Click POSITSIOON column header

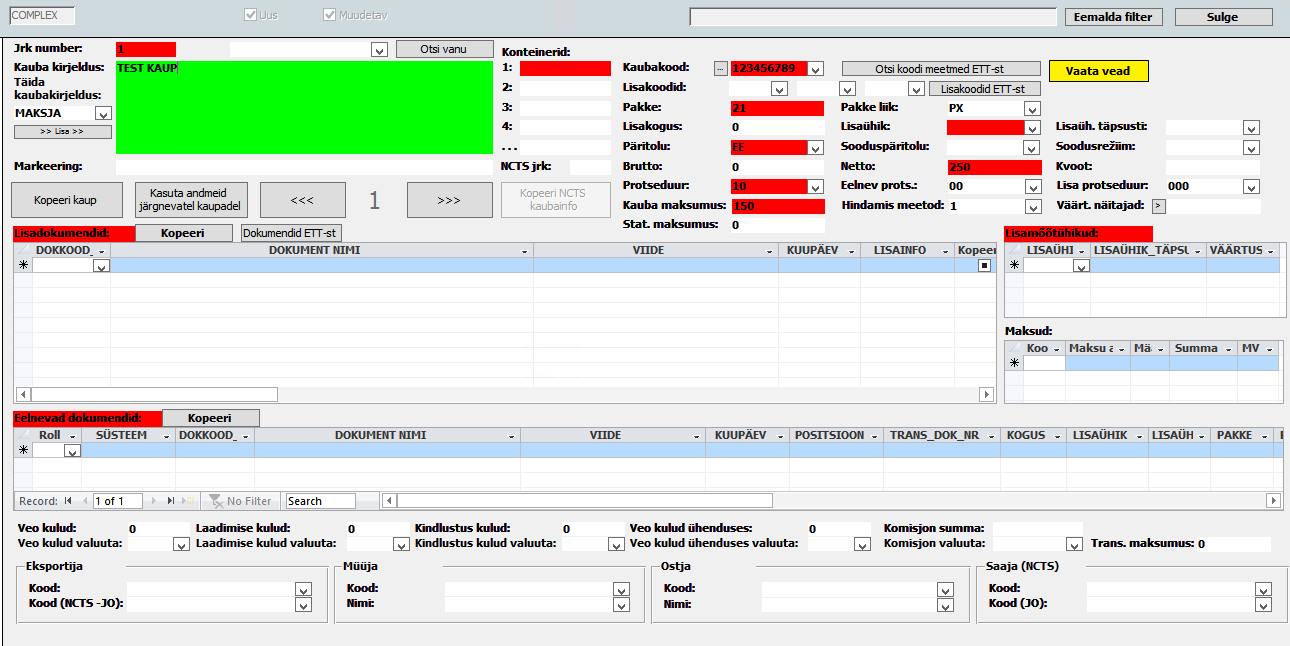[x=836, y=436]
